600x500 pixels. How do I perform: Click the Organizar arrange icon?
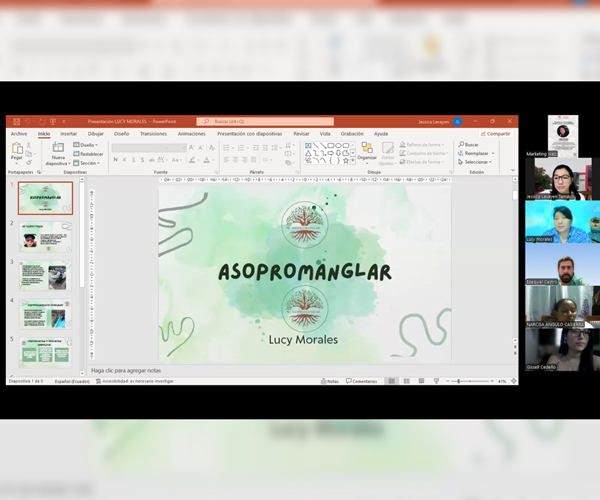pyautogui.click(x=367, y=148)
